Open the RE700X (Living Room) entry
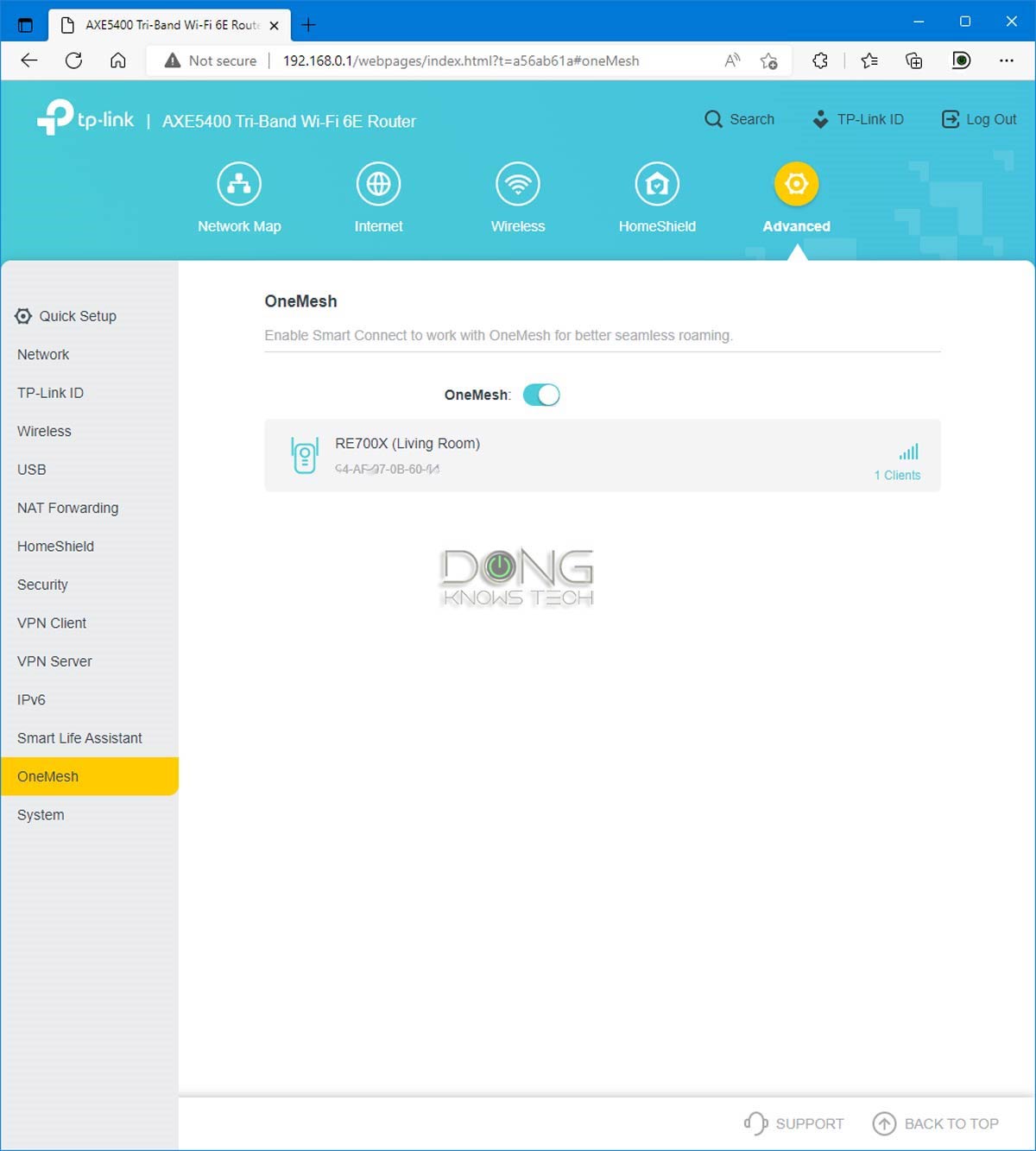Viewport: 1036px width, 1151px height. 602,456
